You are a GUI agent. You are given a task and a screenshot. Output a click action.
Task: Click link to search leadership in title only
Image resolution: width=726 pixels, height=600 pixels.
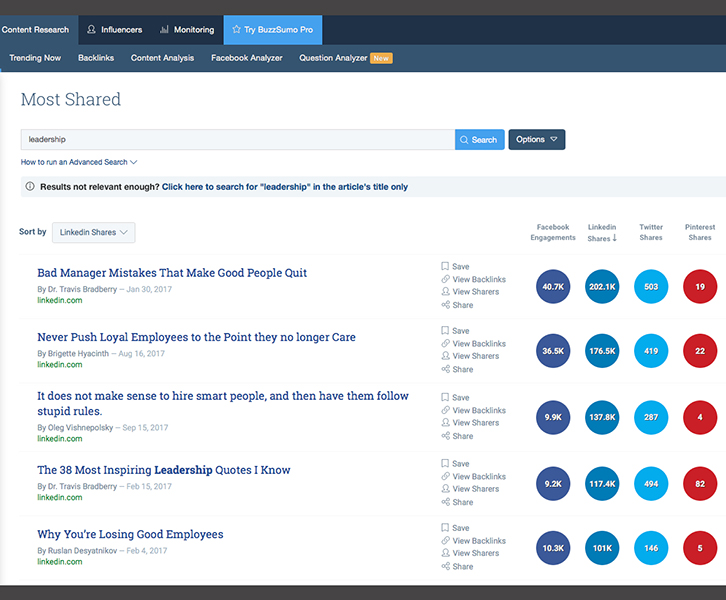click(x=285, y=187)
